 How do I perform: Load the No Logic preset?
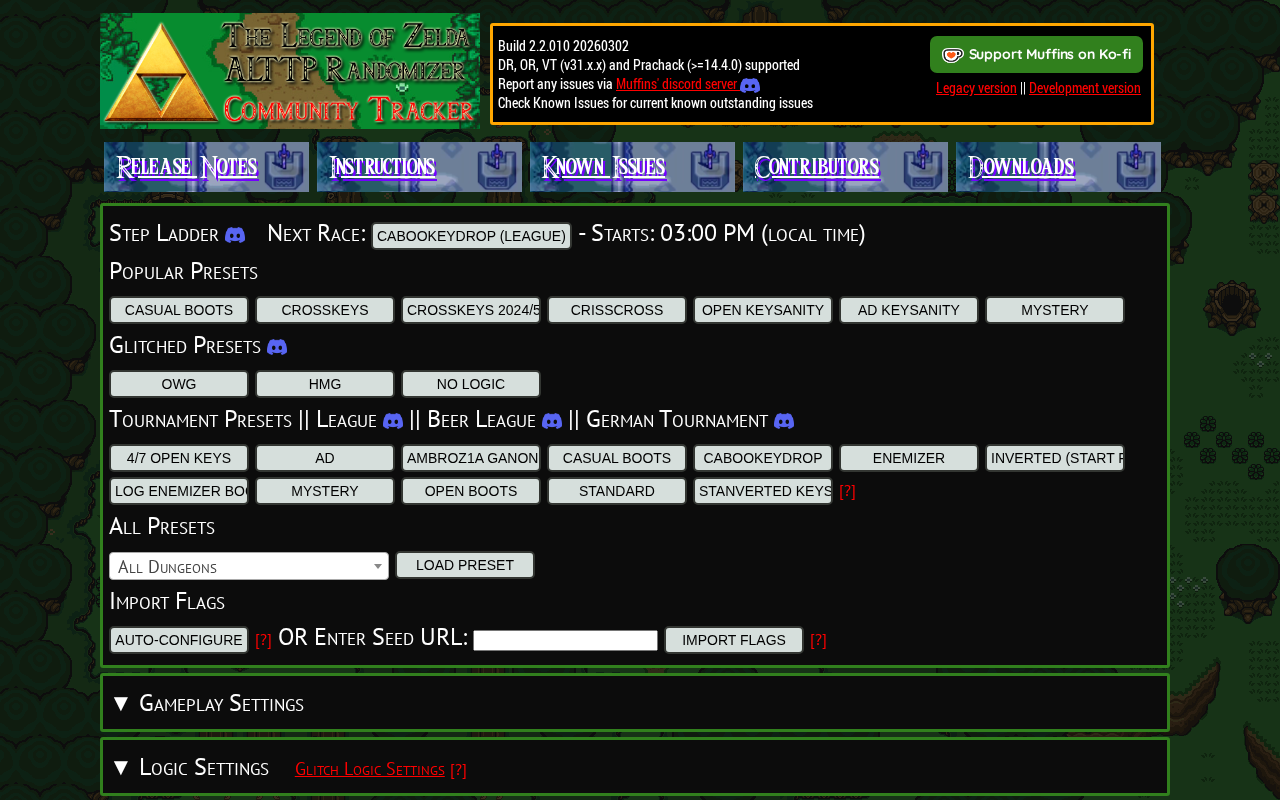tap(471, 384)
